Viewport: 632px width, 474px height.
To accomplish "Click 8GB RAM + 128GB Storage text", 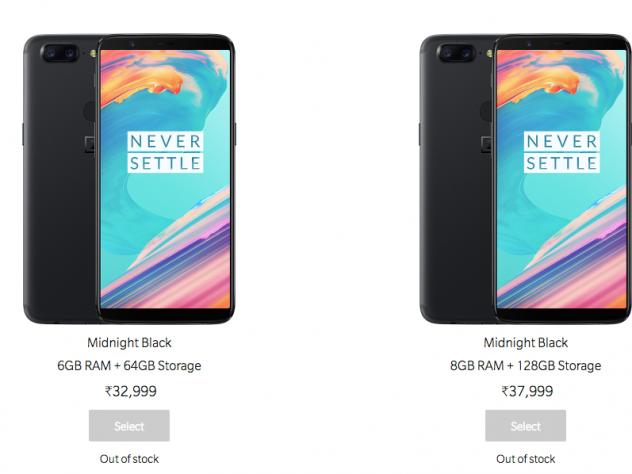I will [x=526, y=366].
